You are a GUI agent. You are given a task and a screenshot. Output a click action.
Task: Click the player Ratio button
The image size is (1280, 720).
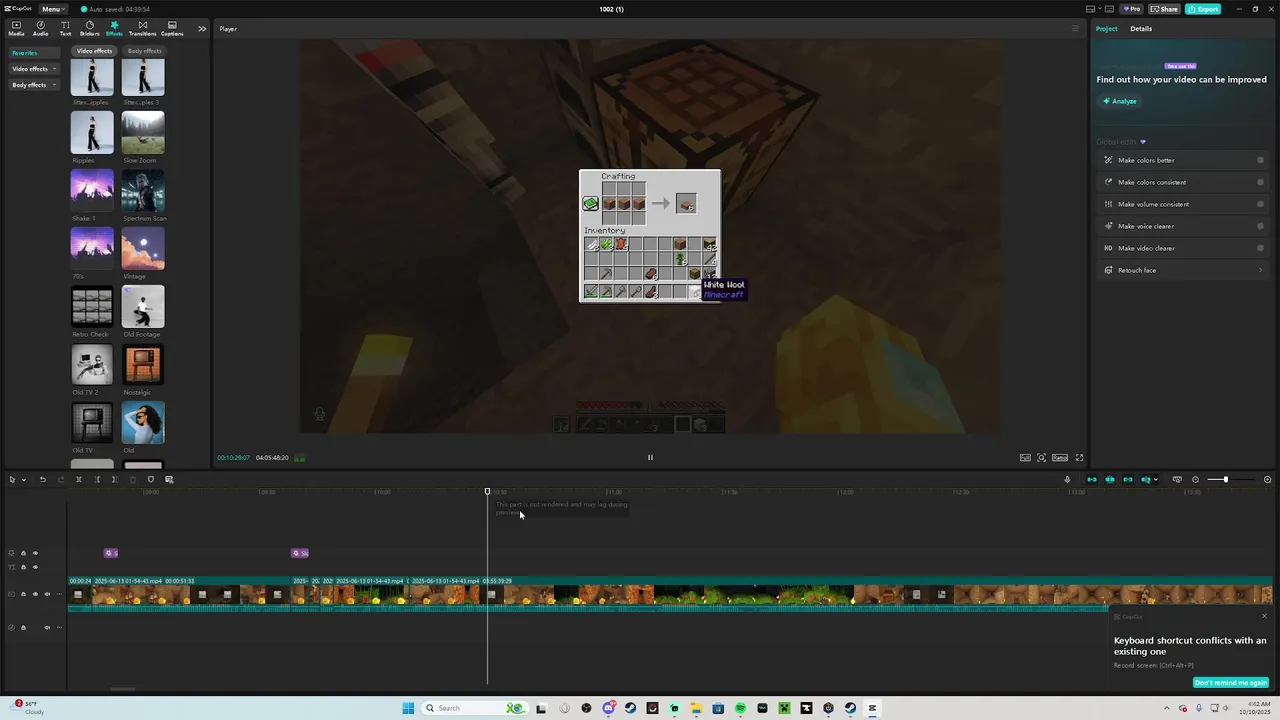click(1060, 457)
